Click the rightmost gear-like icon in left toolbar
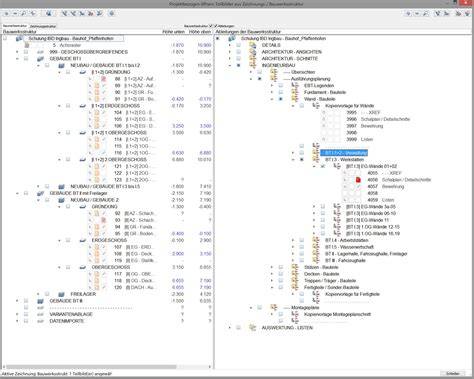 [112, 13]
